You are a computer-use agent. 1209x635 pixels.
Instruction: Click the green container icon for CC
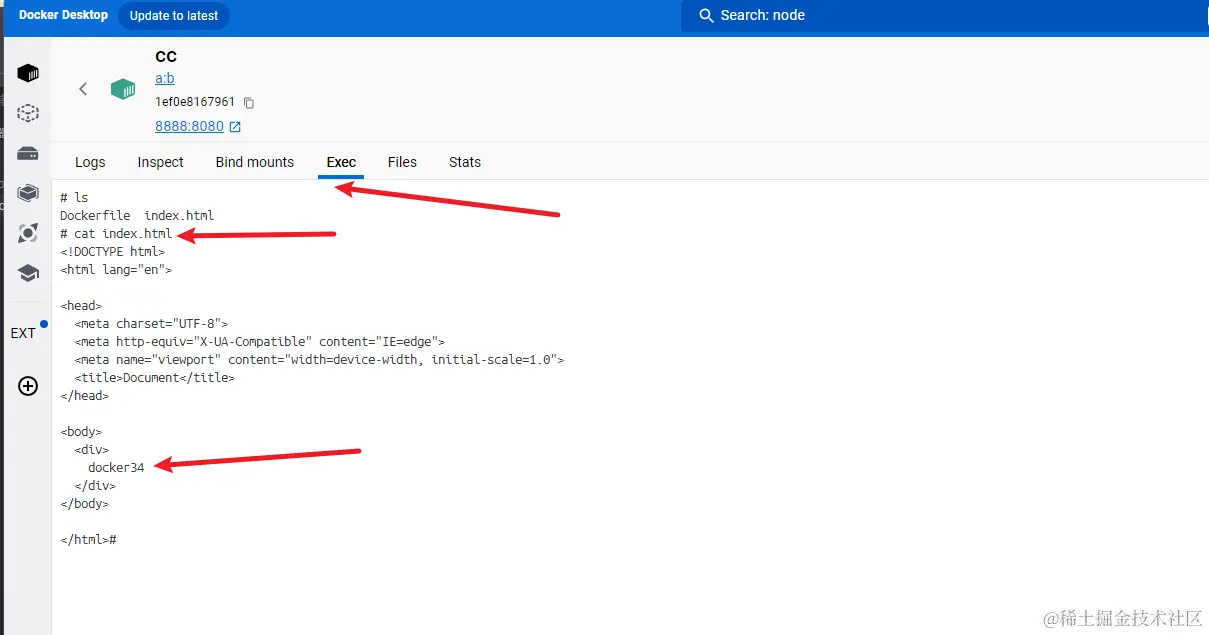(123, 89)
